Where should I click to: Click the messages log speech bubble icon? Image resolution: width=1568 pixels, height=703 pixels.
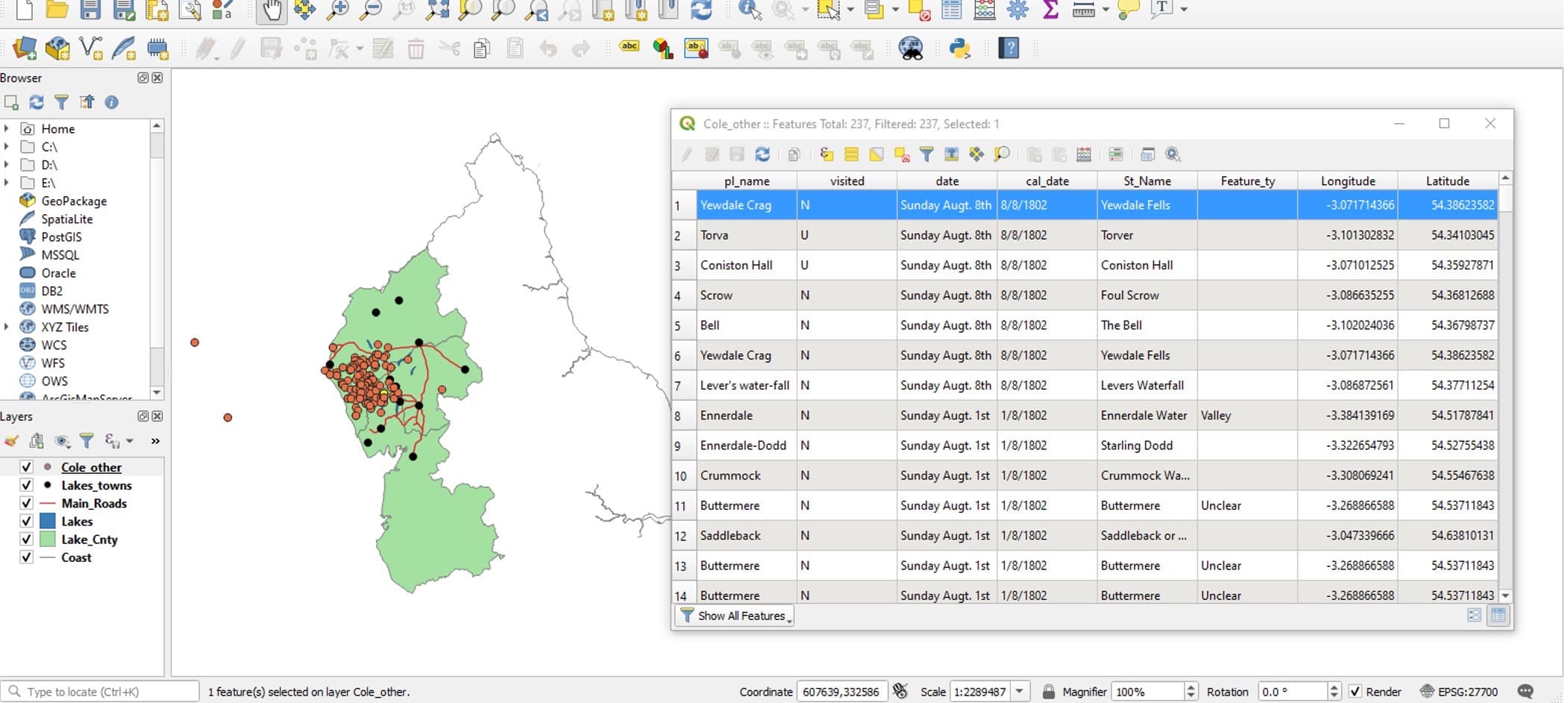click(x=1525, y=692)
